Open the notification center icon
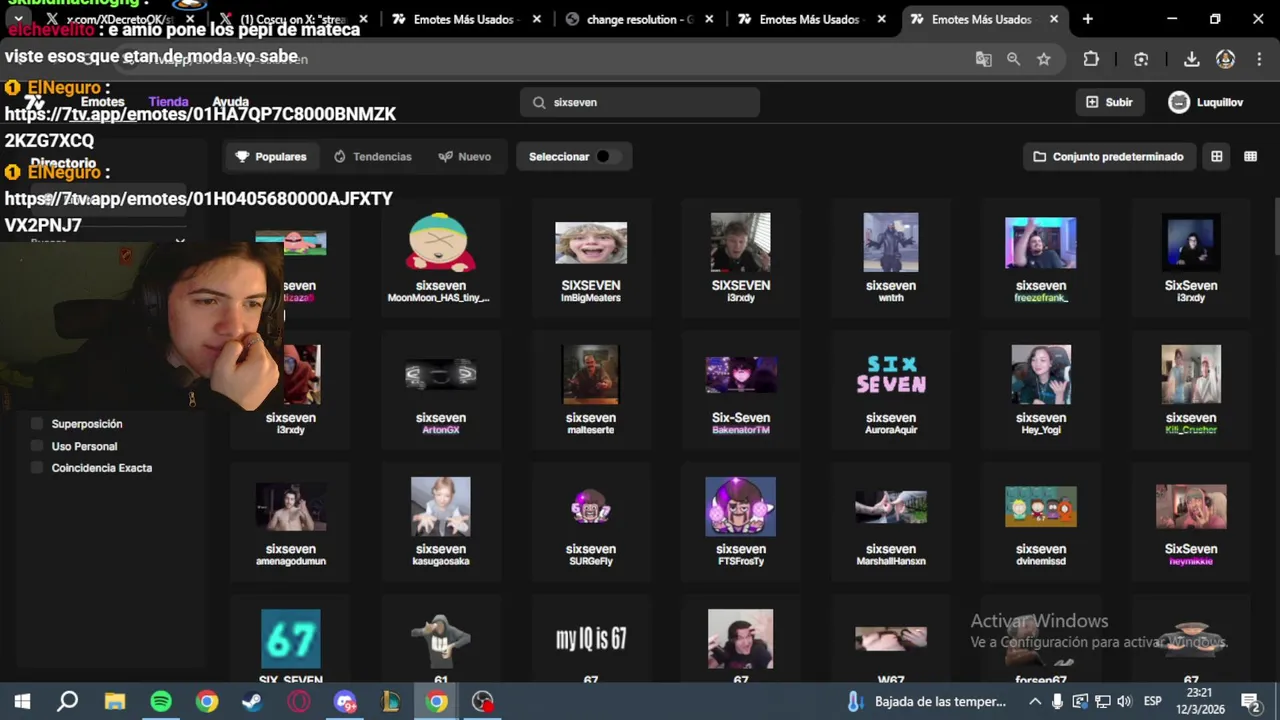Screen dimensions: 1280x720 [x=1250, y=702]
